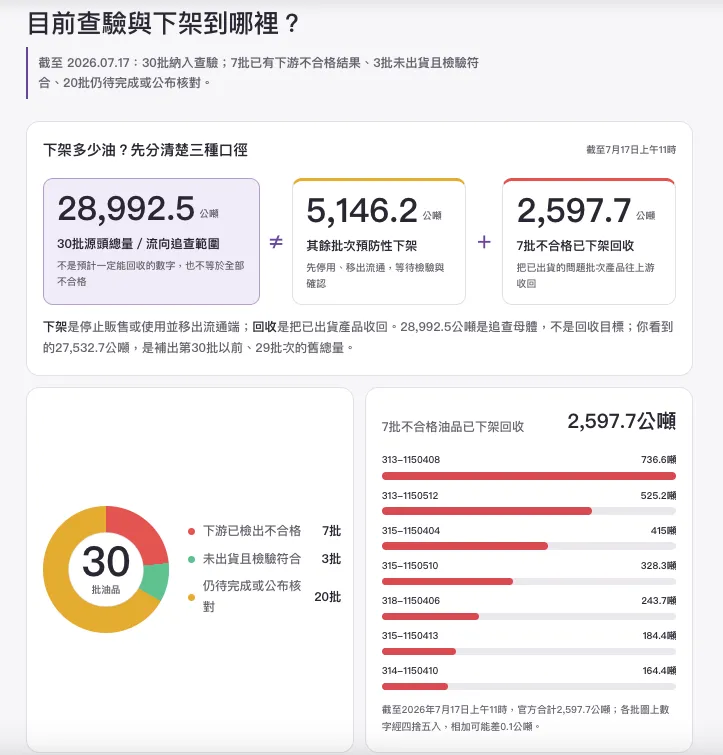Viewport: 723px width, 755px height.
Task: Click the 28,992.5 公噸 total card
Action: (151, 241)
